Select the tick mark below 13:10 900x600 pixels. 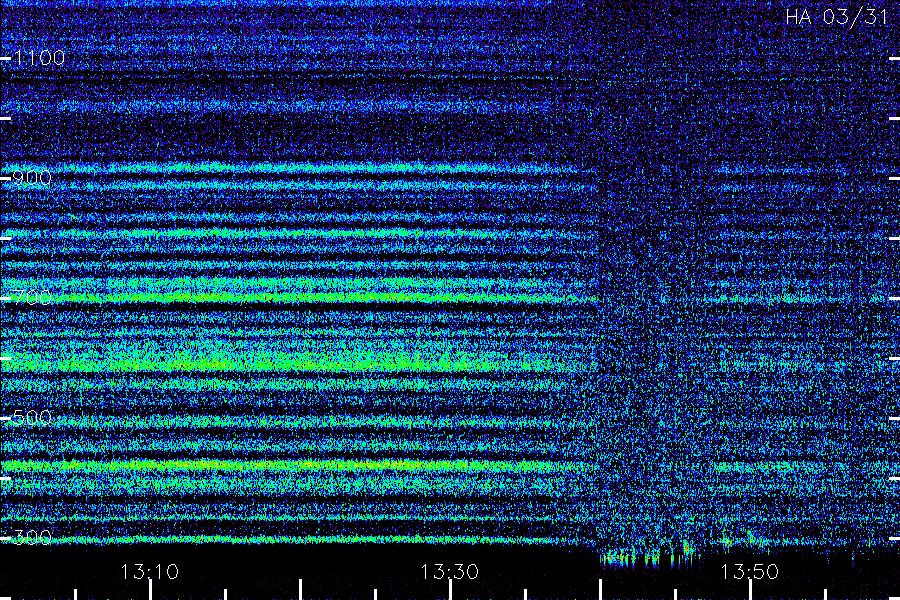tap(150, 590)
